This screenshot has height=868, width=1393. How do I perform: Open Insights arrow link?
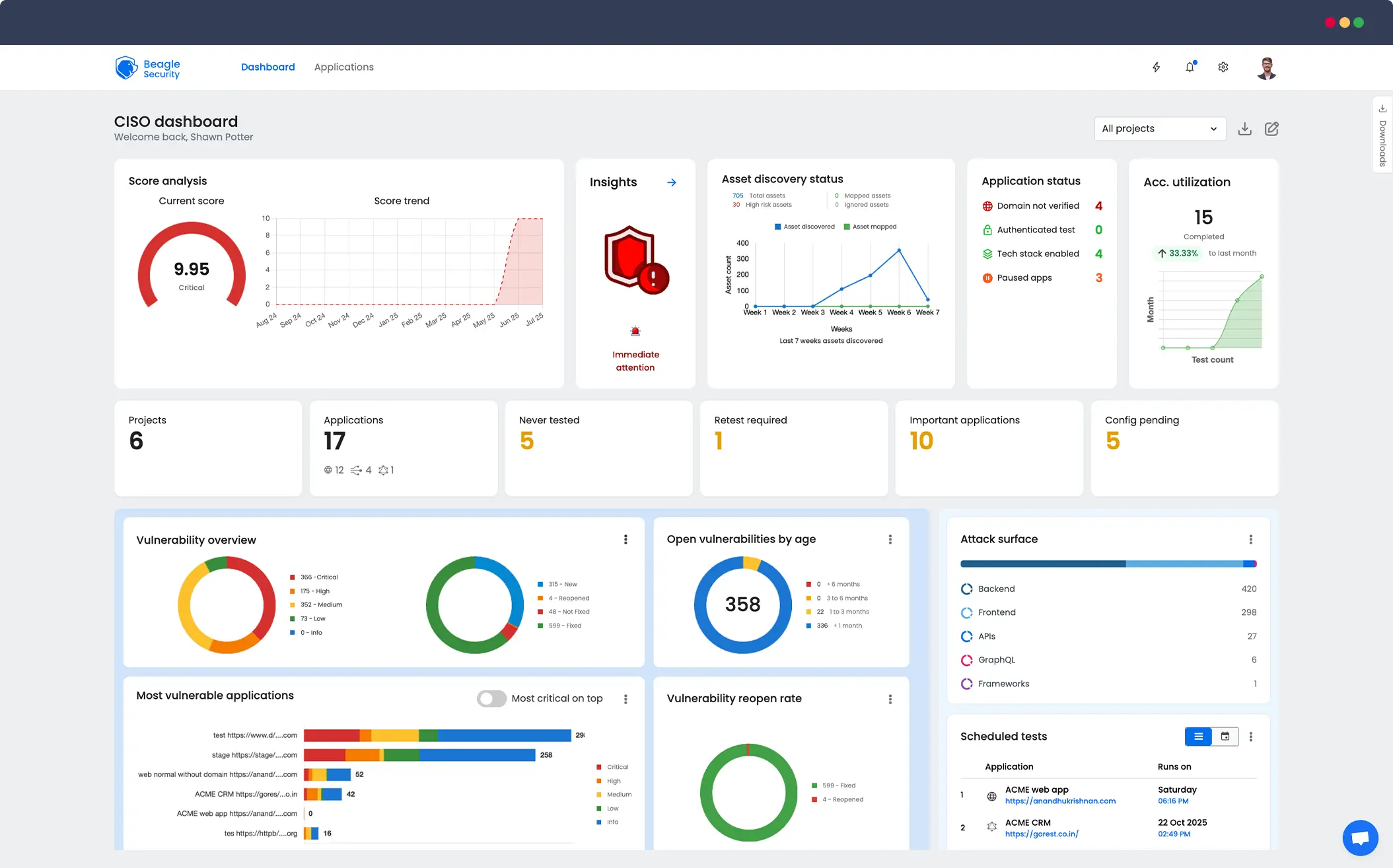coord(672,182)
